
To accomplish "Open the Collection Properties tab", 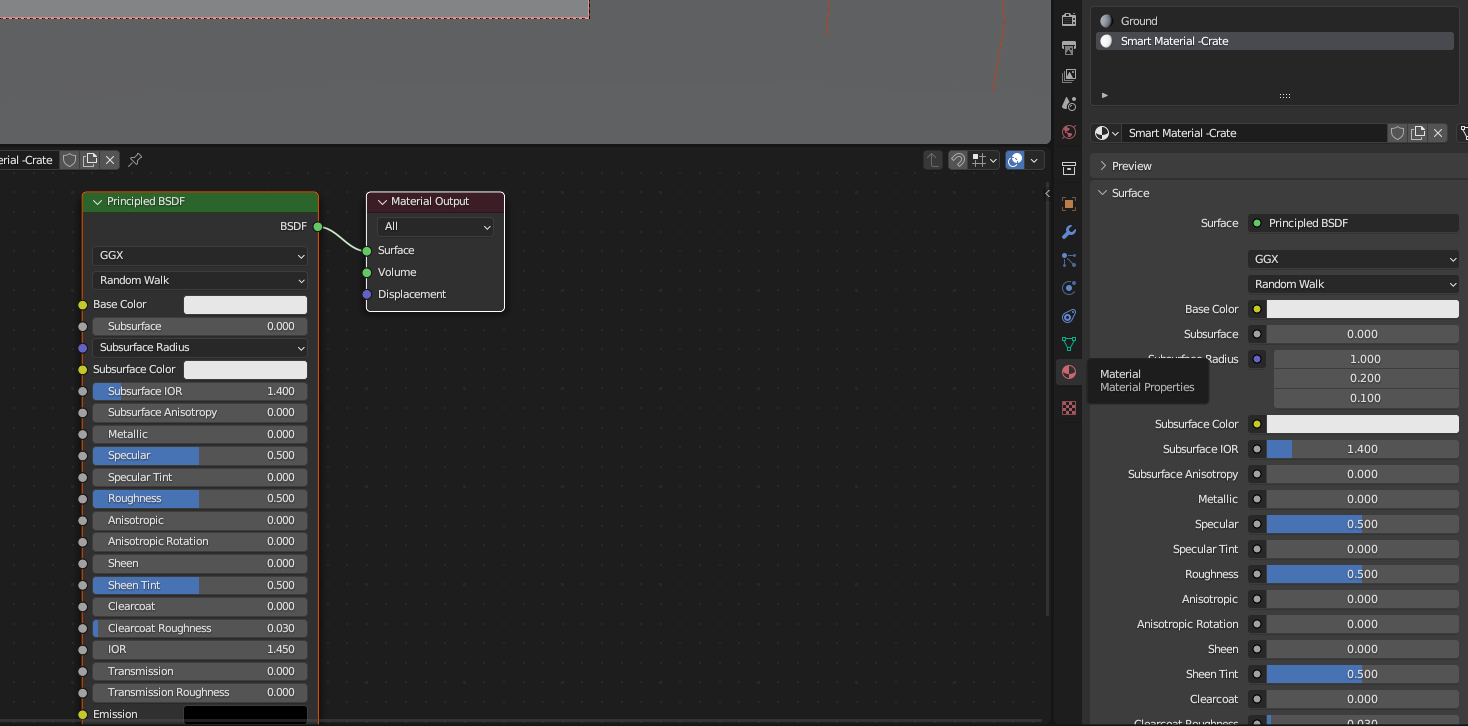I will (1069, 168).
